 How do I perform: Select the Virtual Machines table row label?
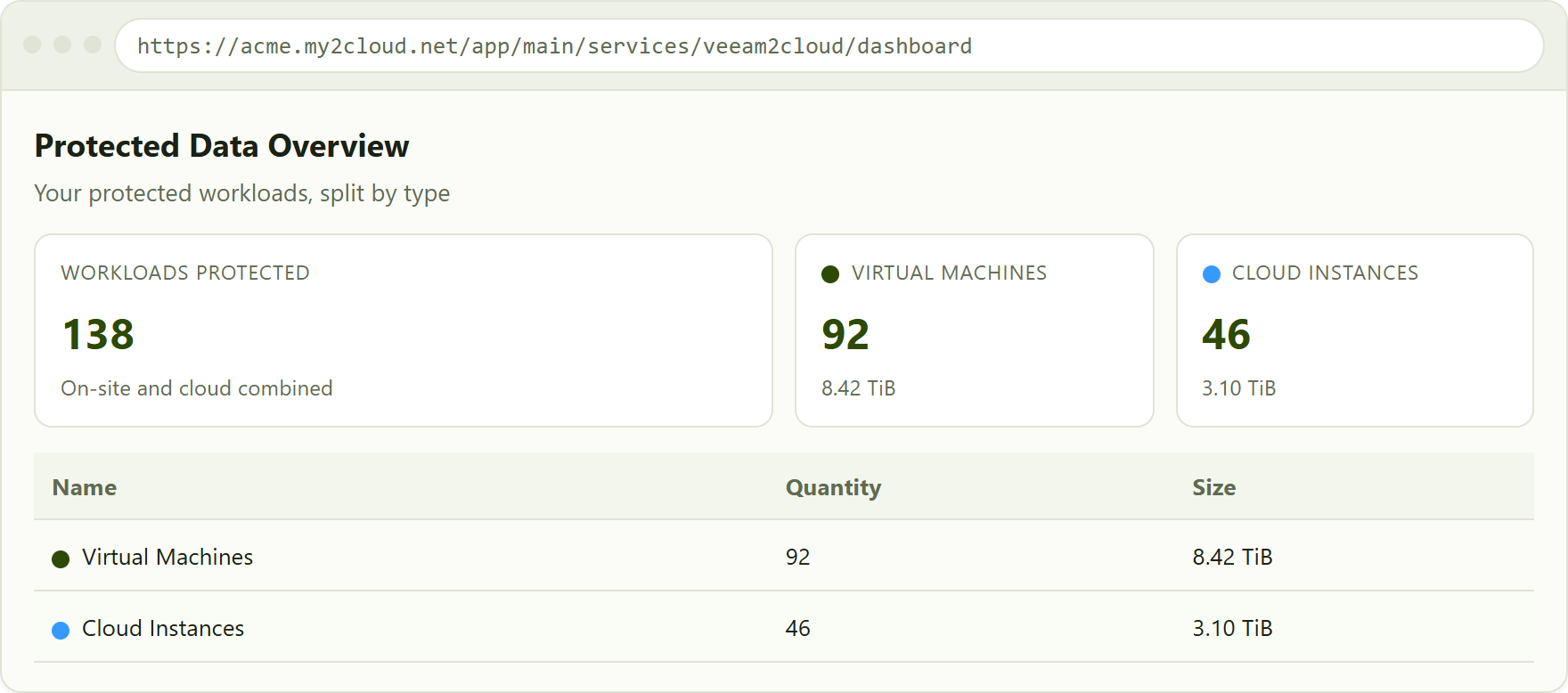coord(167,557)
